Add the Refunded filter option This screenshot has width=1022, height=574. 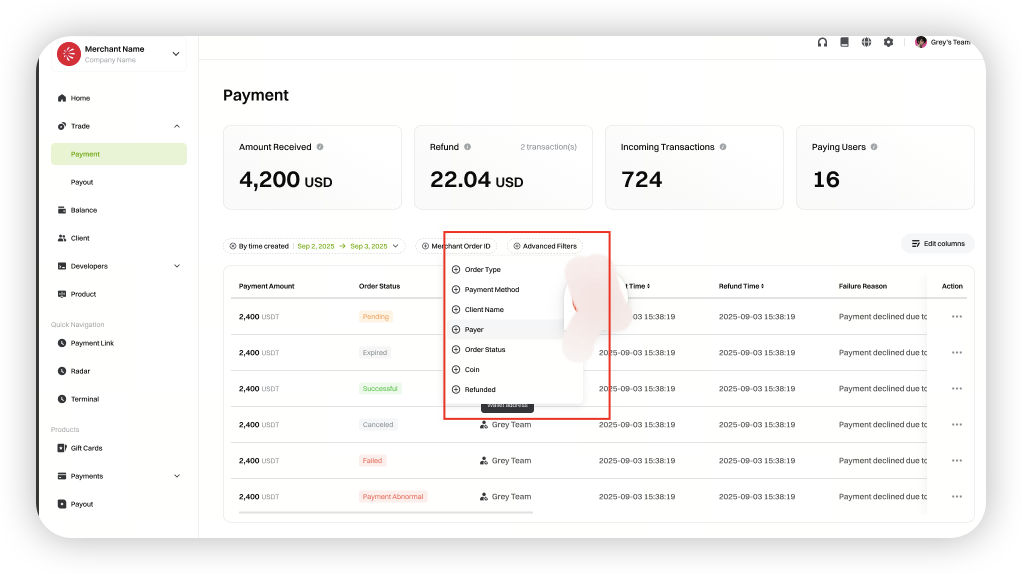click(479, 390)
